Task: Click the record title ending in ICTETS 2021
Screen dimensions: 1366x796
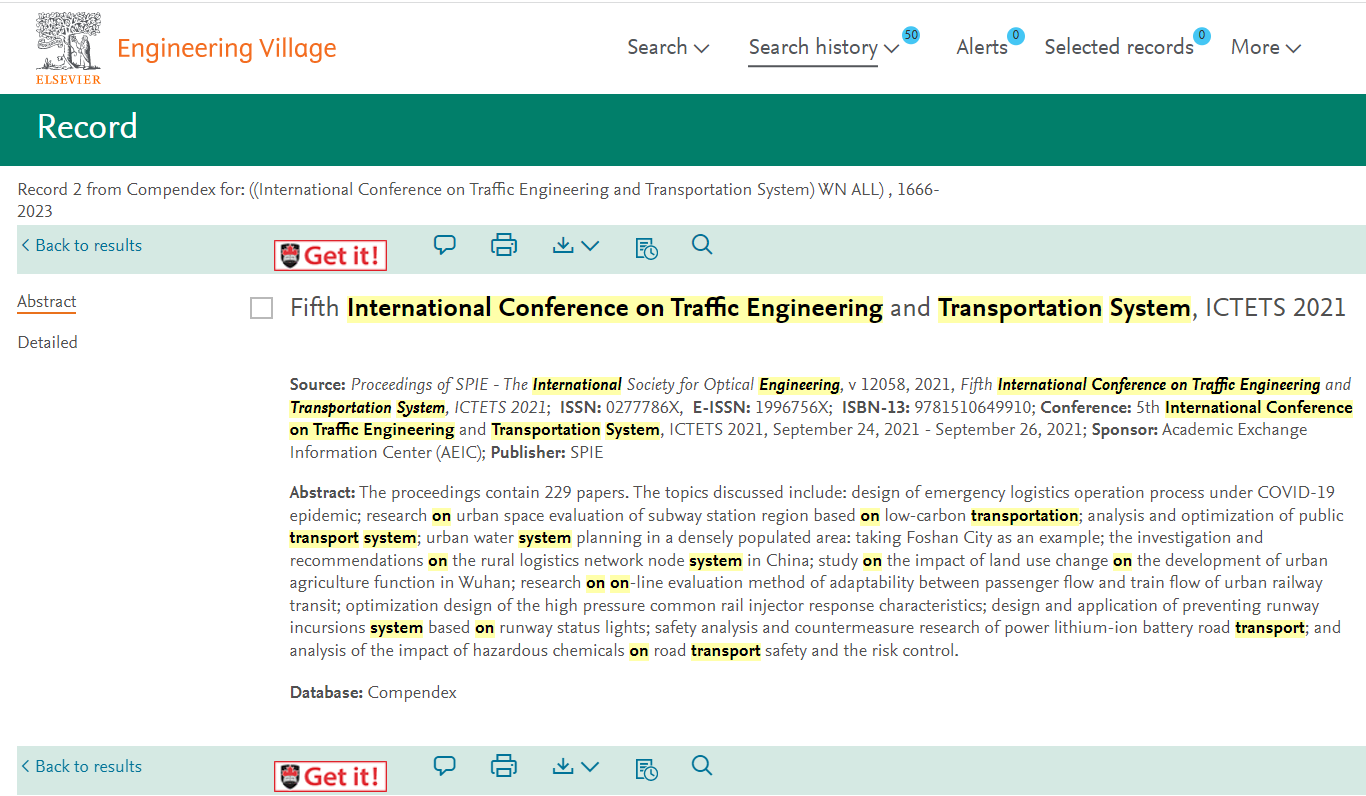Action: pos(818,308)
